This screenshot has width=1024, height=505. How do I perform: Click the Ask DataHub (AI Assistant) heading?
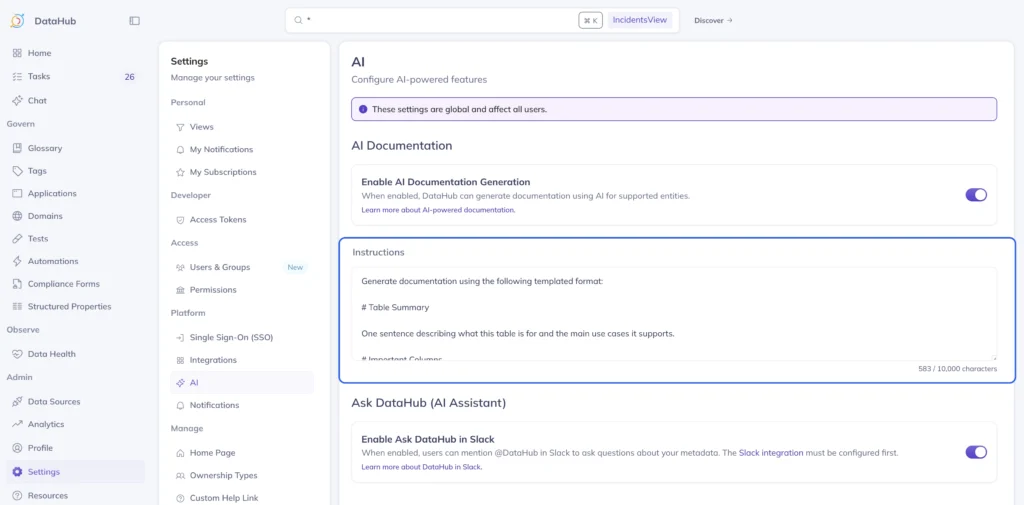428,403
